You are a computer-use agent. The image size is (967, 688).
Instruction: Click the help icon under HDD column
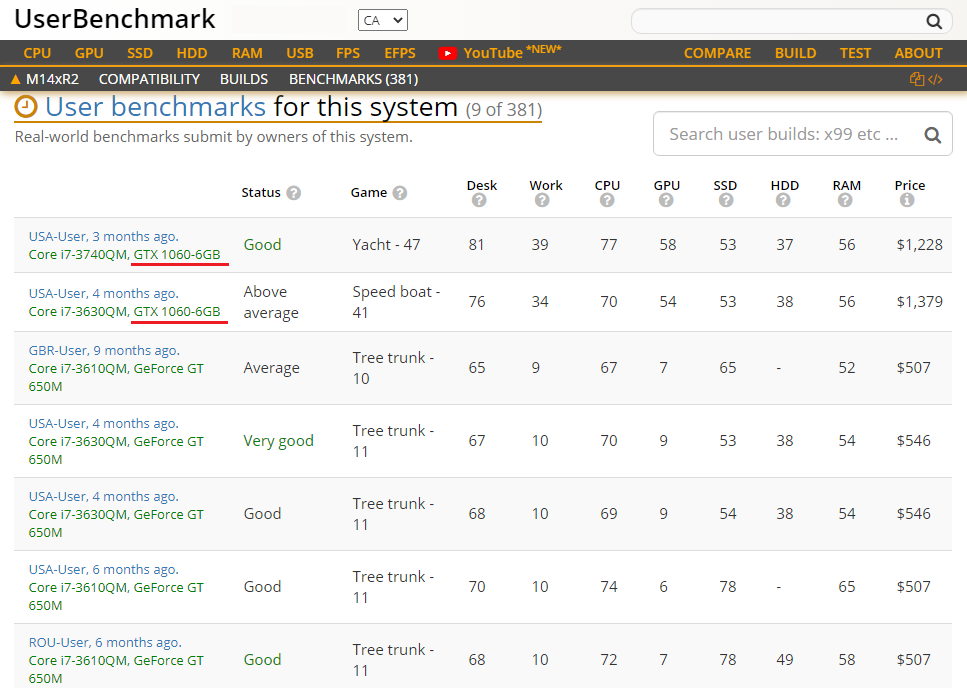[x=783, y=200]
